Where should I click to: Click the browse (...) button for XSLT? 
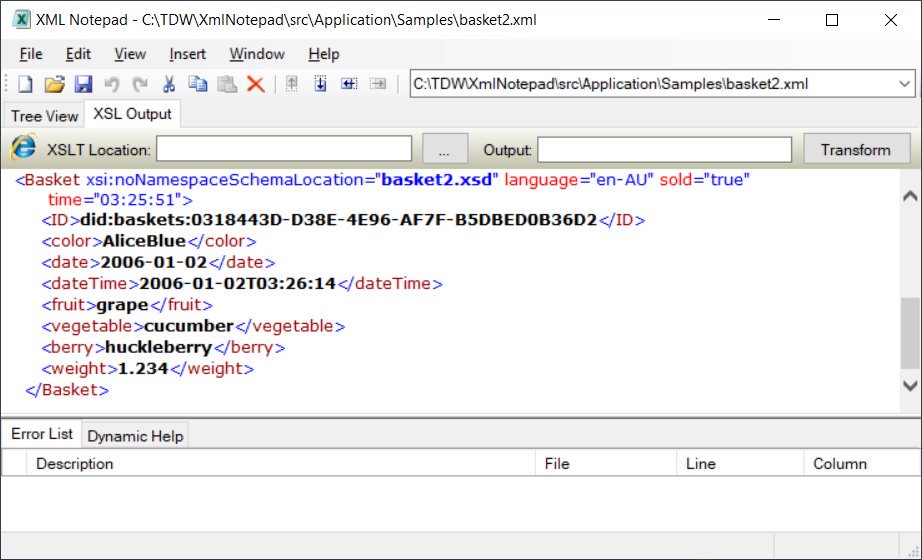coord(445,150)
